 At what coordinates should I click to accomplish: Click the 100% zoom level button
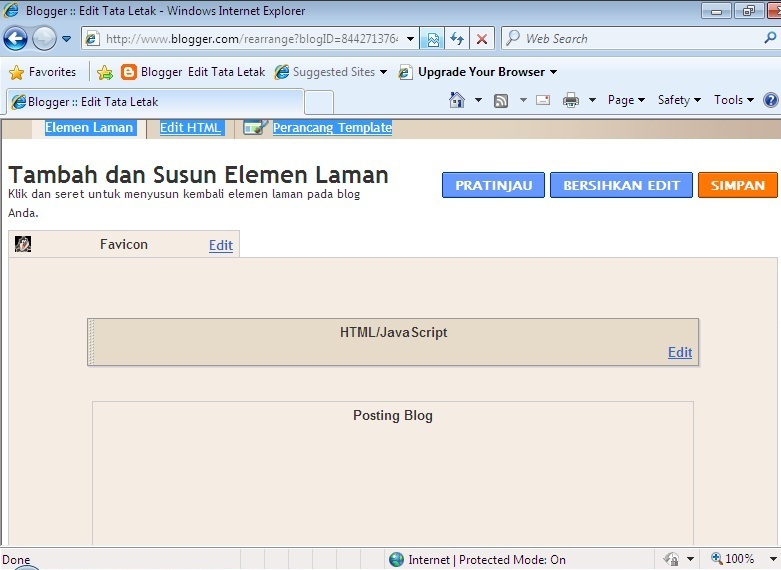point(732,559)
